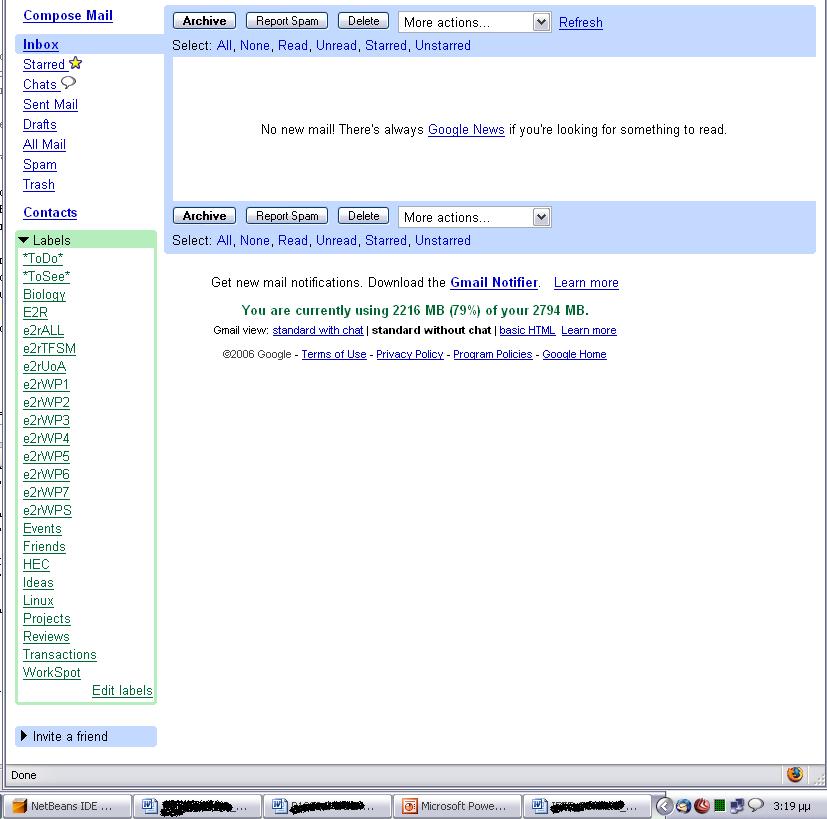Click the Firefox icon in the status bar
Screen dimensions: 827x819
(x=795, y=774)
